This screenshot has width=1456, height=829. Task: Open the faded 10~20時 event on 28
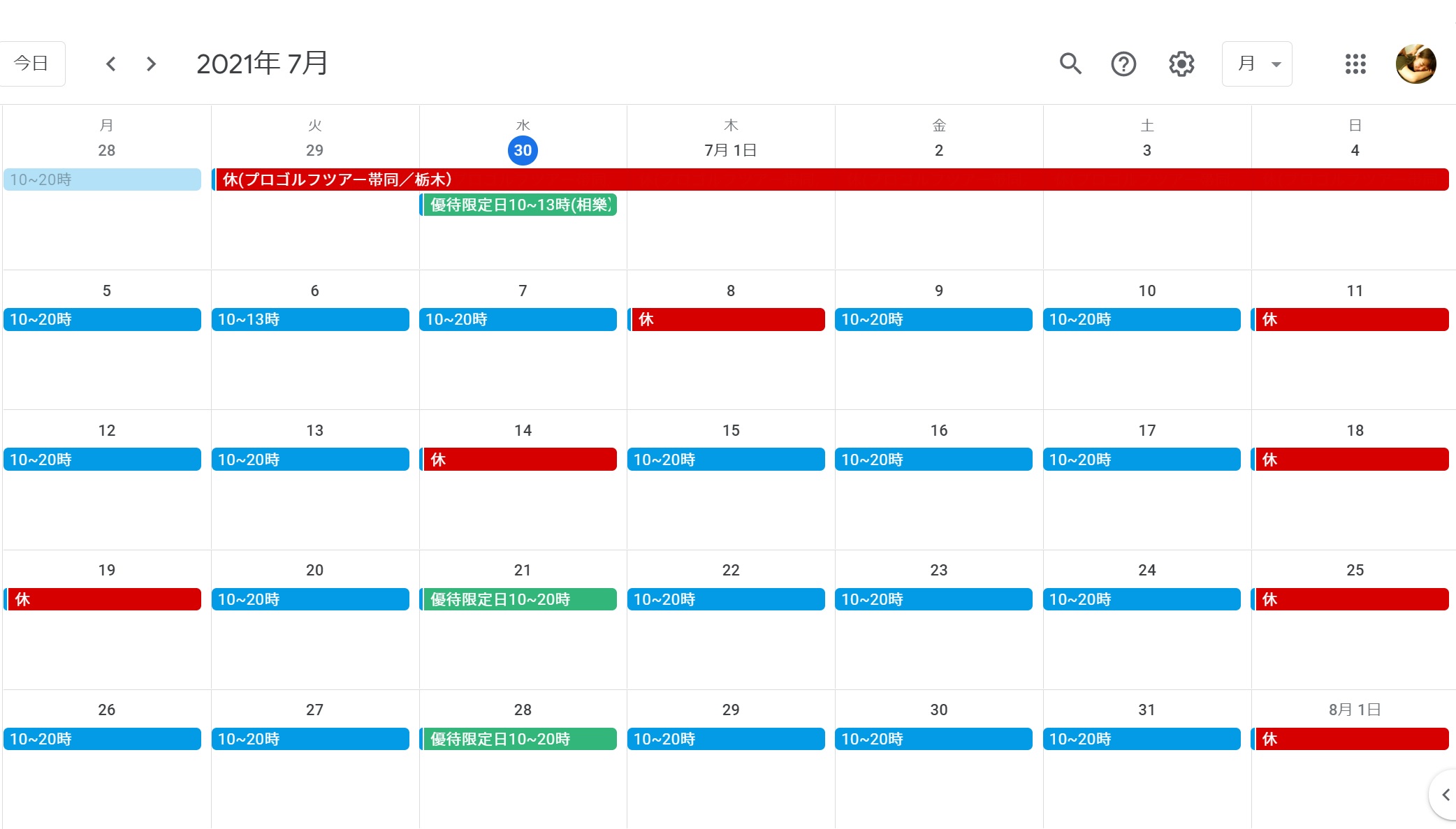click(102, 179)
